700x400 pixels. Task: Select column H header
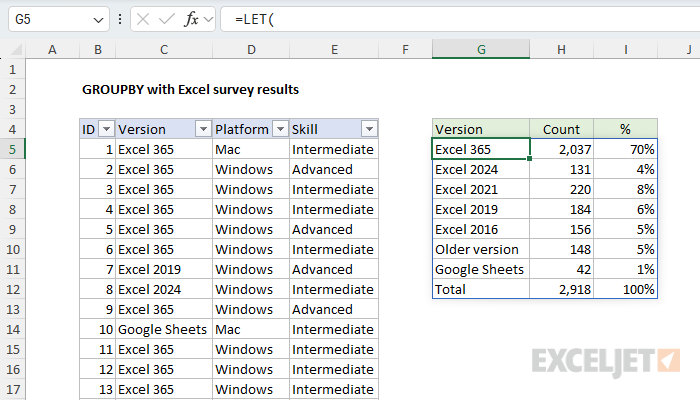click(x=562, y=50)
